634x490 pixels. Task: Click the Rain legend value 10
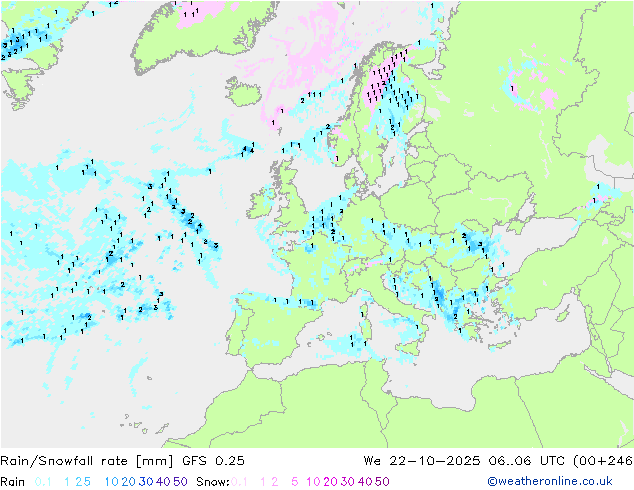(x=112, y=482)
